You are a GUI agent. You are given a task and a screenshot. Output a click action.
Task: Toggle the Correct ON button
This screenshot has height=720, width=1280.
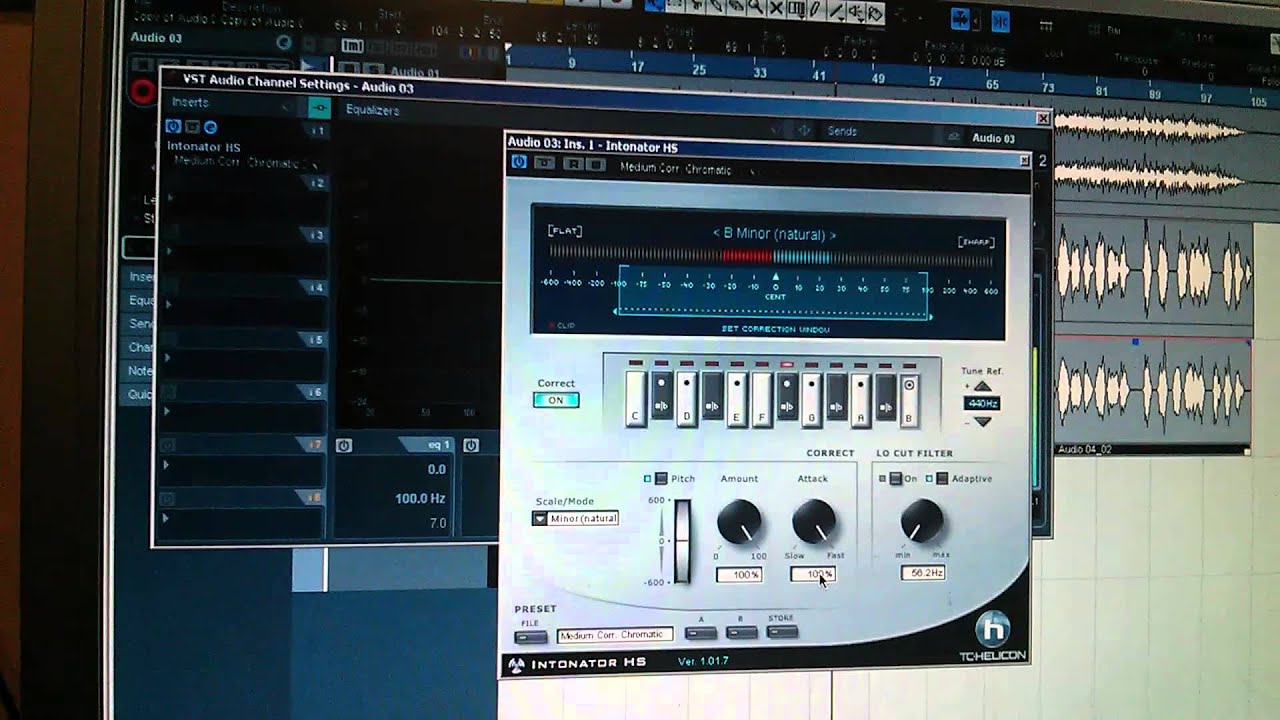[x=556, y=400]
